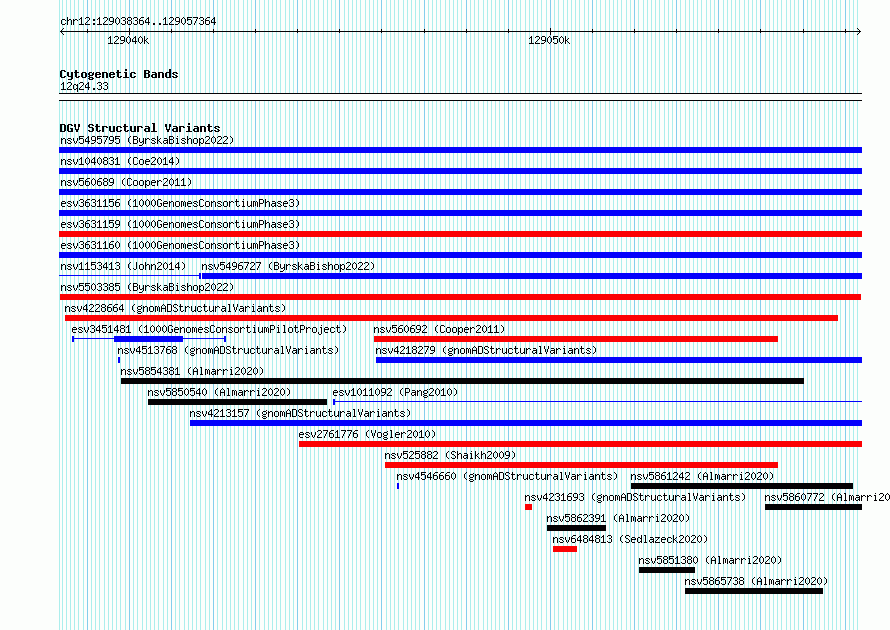Click the nsv5850540 (Almarri2020) label
The height and width of the screenshot is (630, 890).
tap(219, 392)
